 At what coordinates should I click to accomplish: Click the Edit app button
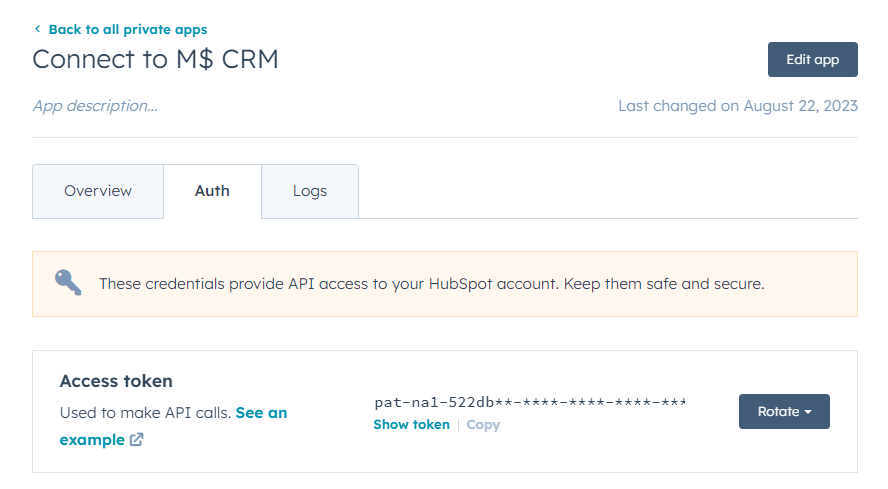pos(812,60)
